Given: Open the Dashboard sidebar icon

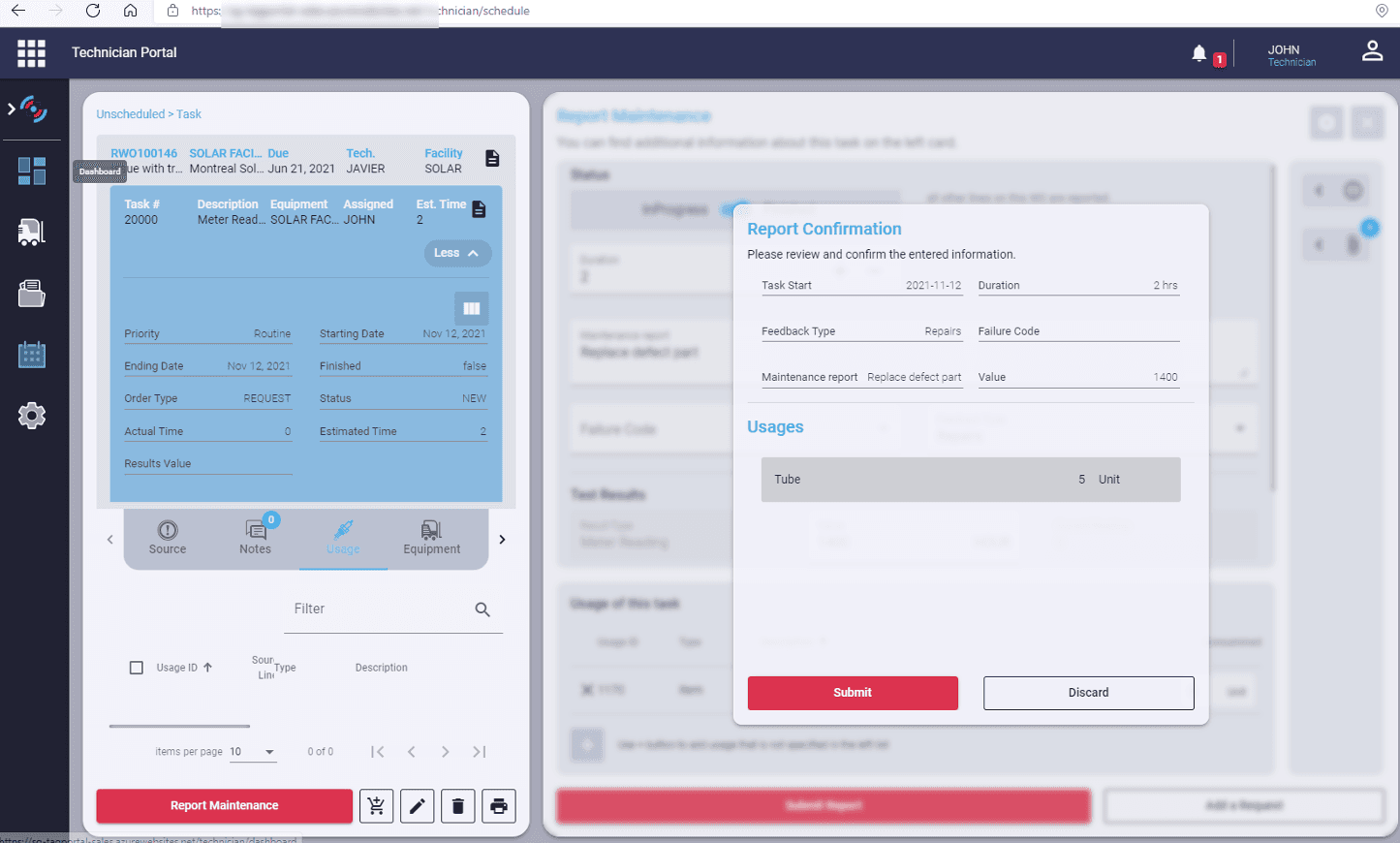Looking at the screenshot, I should (31, 171).
